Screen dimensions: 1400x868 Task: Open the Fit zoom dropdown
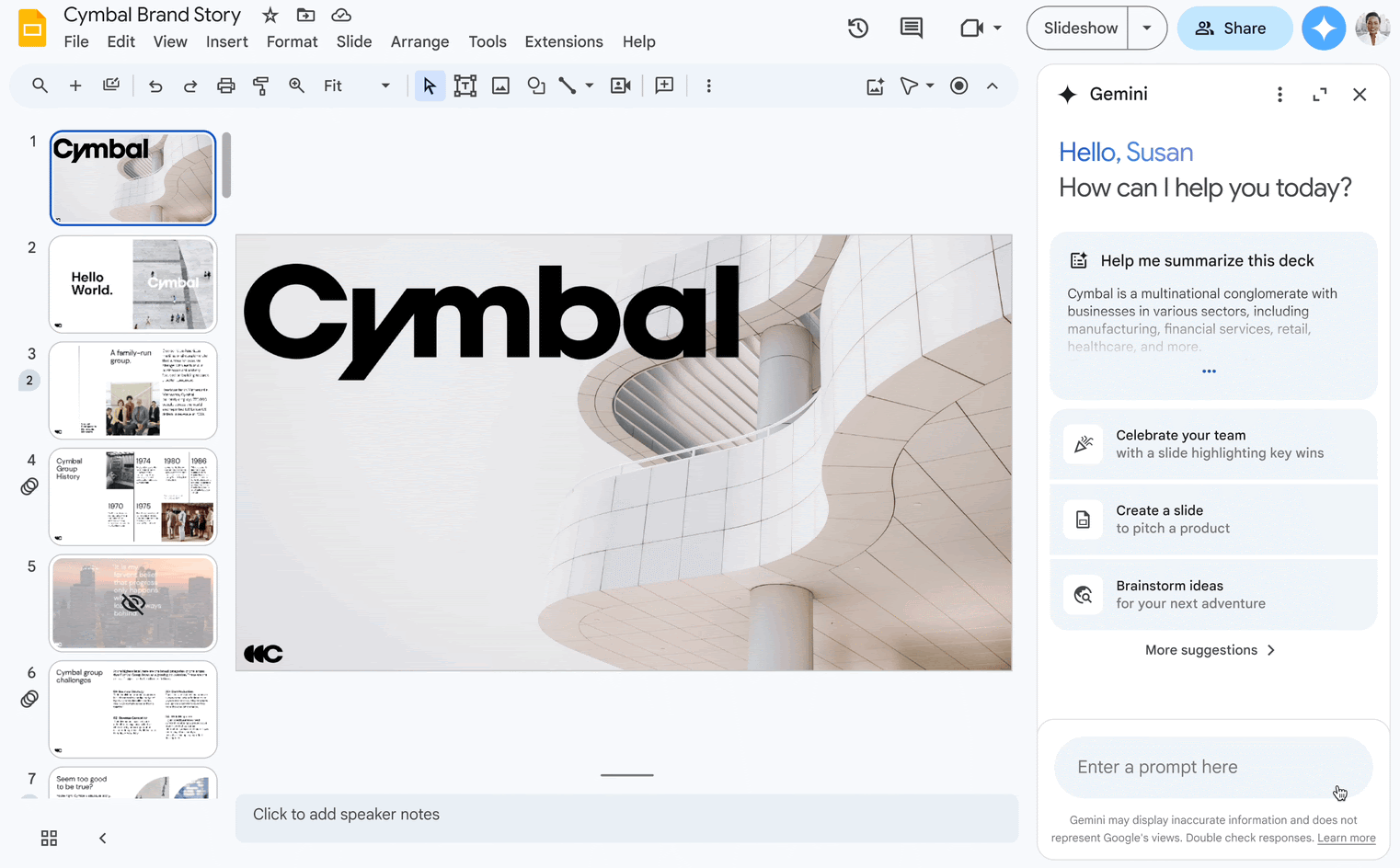(x=385, y=86)
